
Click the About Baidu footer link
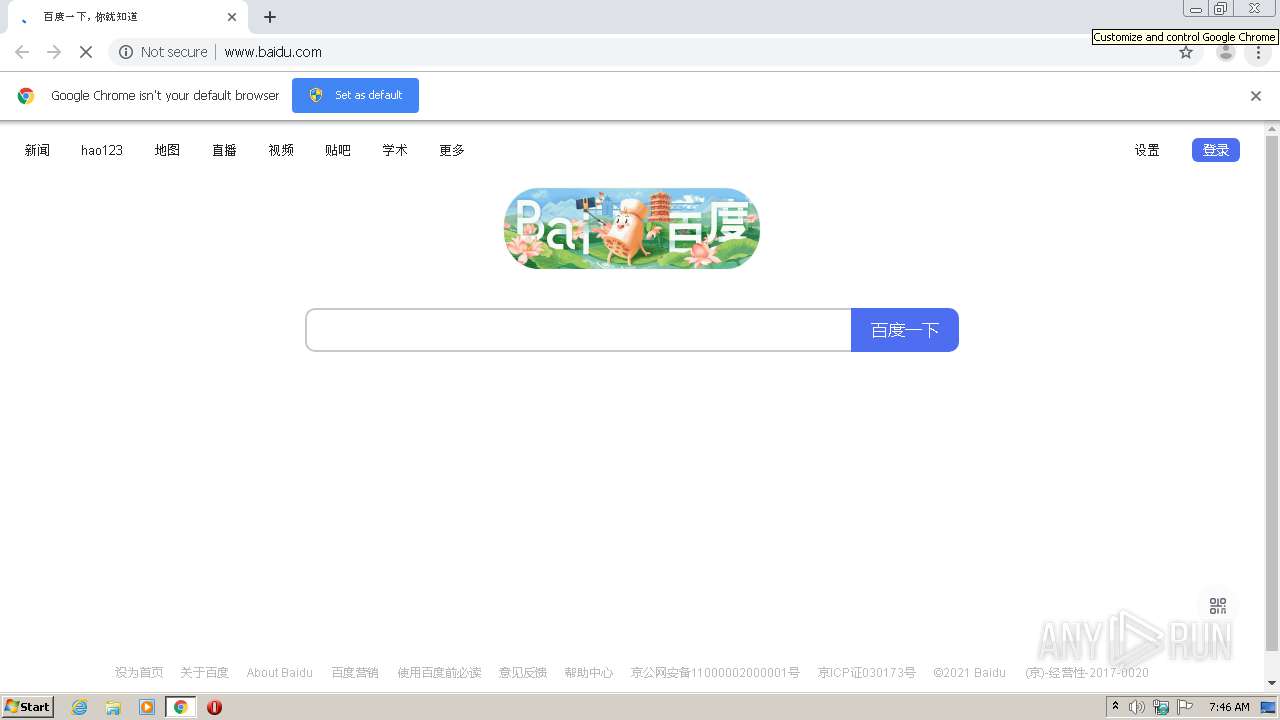tap(280, 673)
